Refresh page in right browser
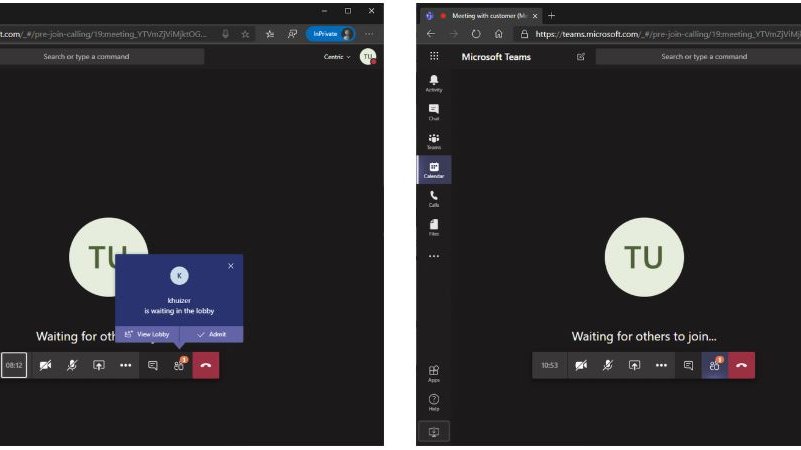Screen dimensions: 801x450 pyautogui.click(x=476, y=34)
